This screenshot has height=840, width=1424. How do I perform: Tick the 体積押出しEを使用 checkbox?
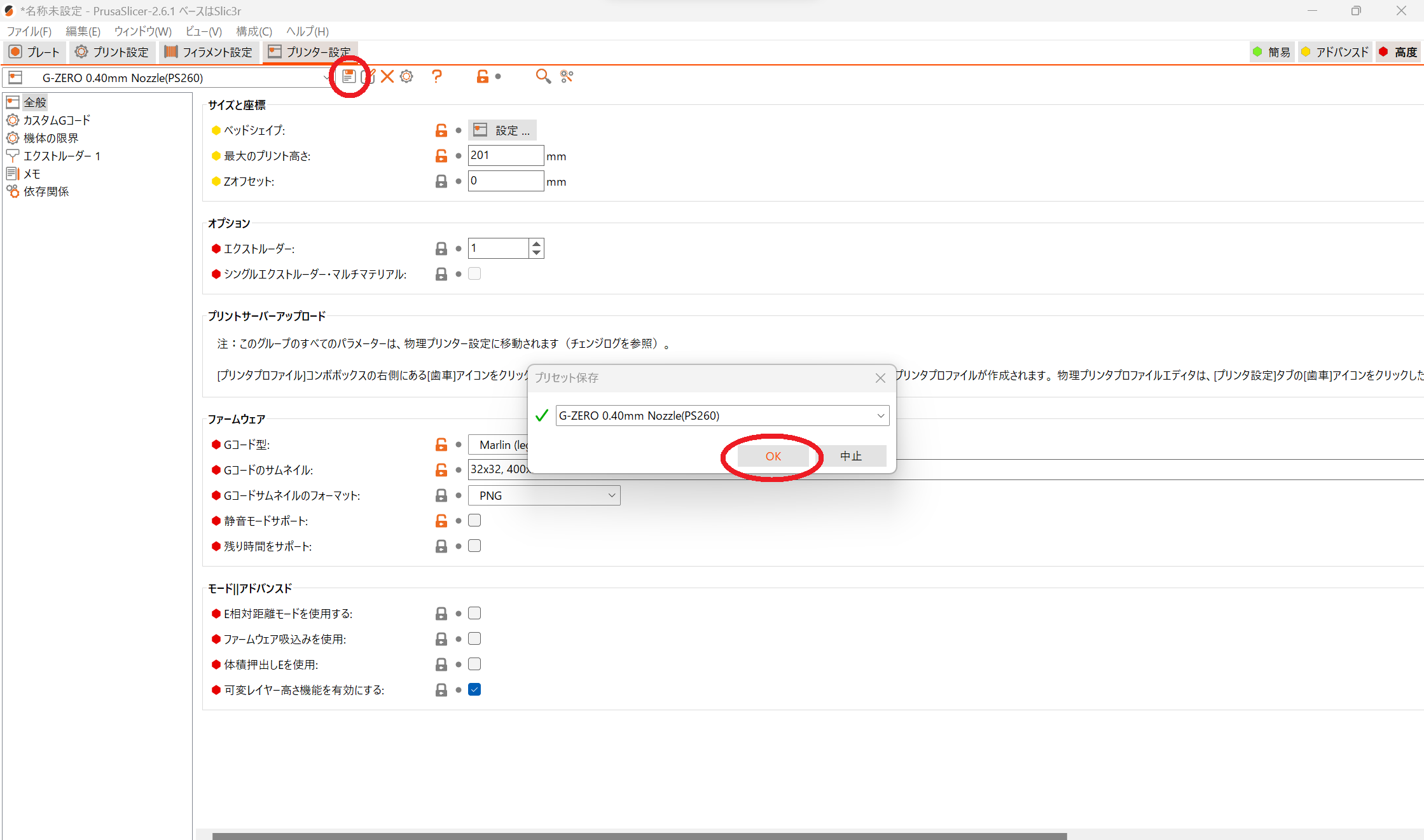(474, 664)
